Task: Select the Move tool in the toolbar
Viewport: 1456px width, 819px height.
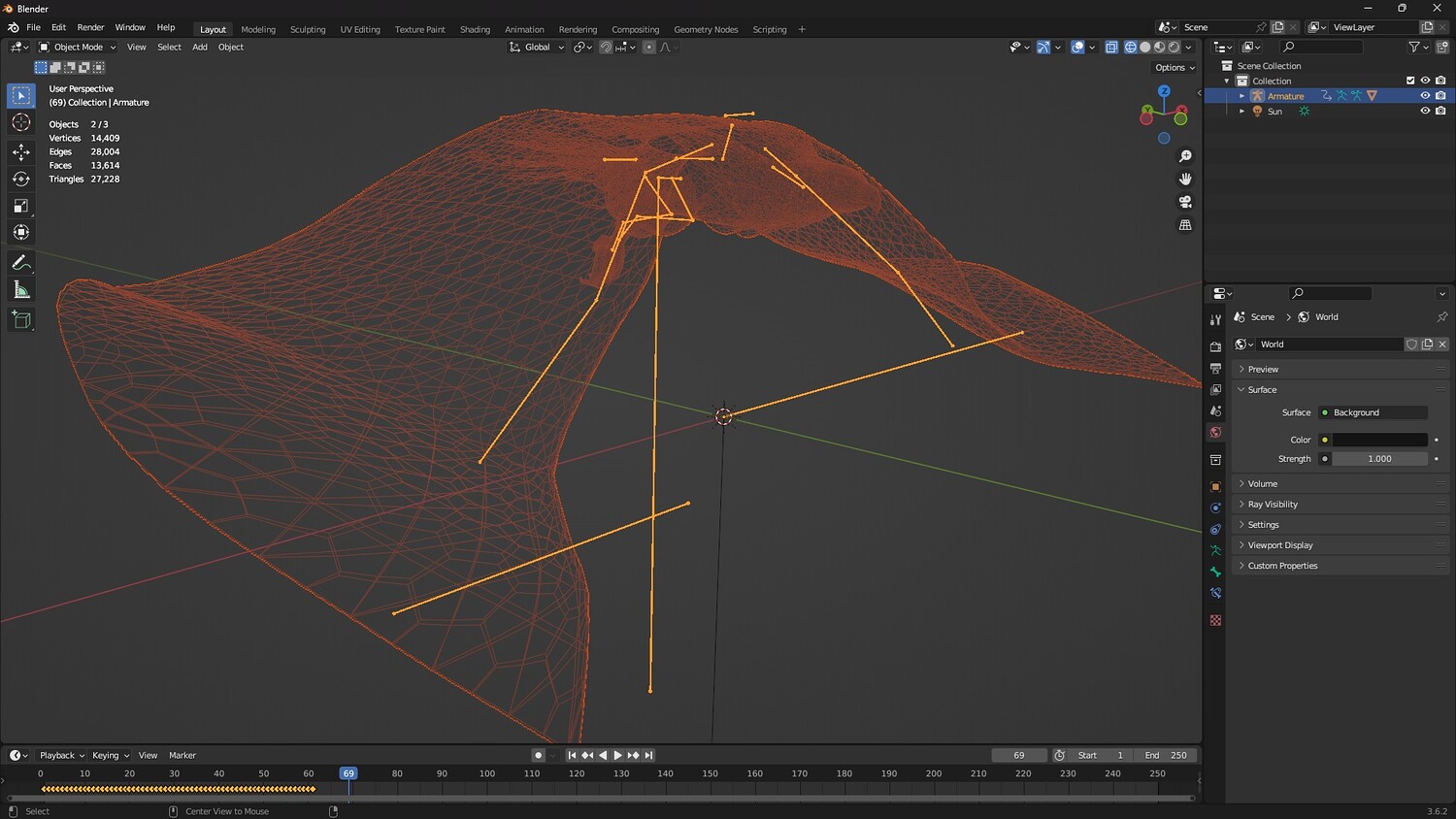Action: click(20, 151)
